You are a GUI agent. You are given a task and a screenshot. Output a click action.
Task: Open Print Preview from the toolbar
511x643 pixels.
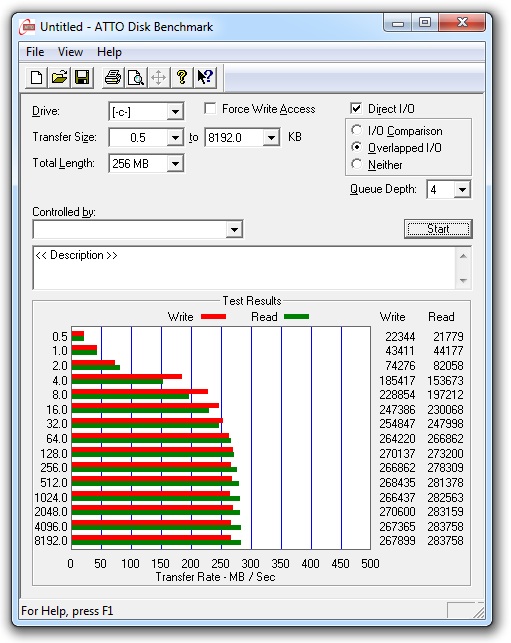[x=136, y=77]
